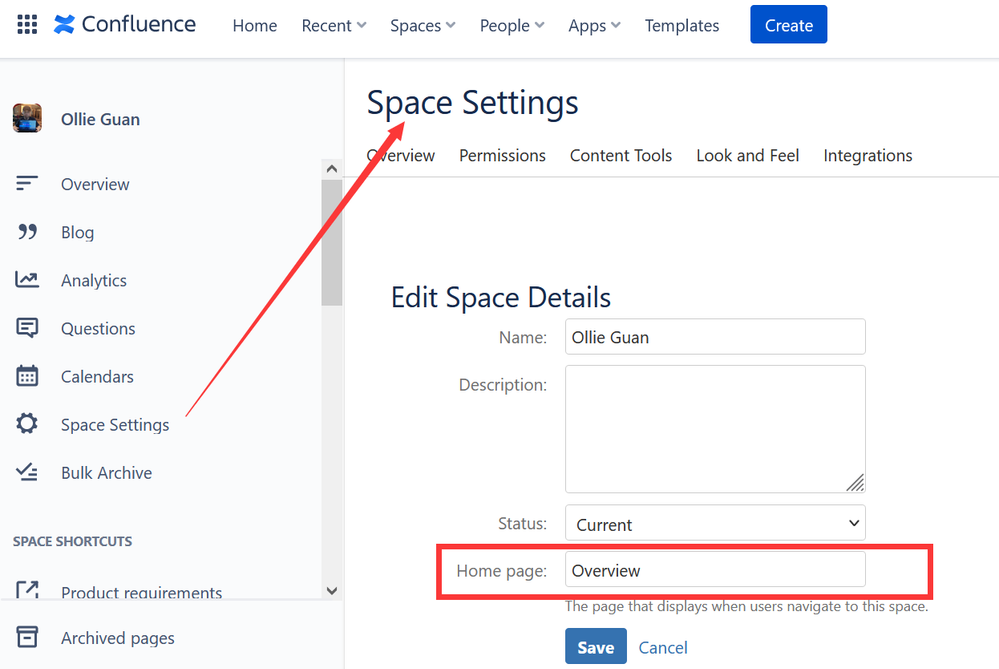Click the Archived pages box icon

(27, 637)
